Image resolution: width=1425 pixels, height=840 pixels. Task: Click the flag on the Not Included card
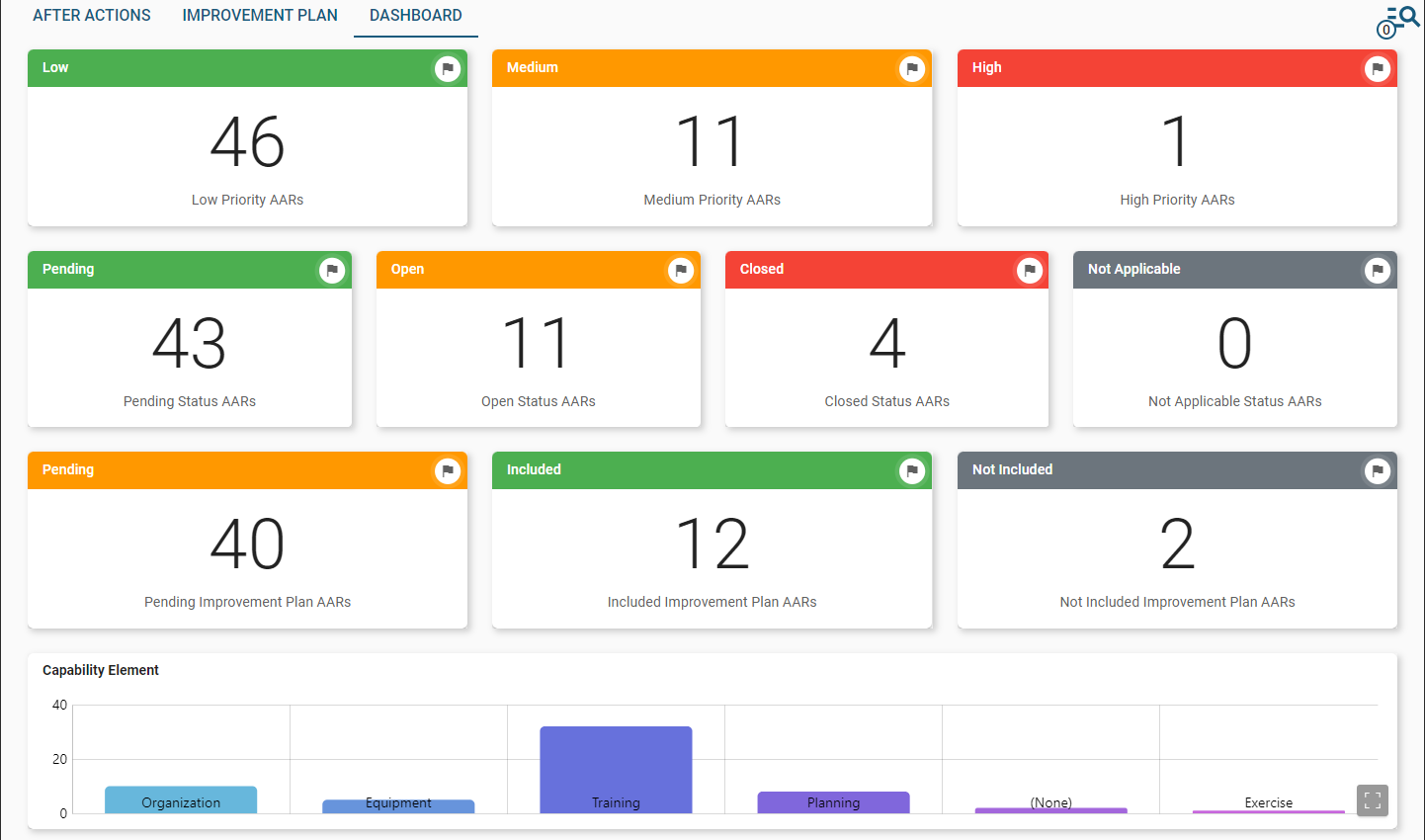tap(1377, 470)
